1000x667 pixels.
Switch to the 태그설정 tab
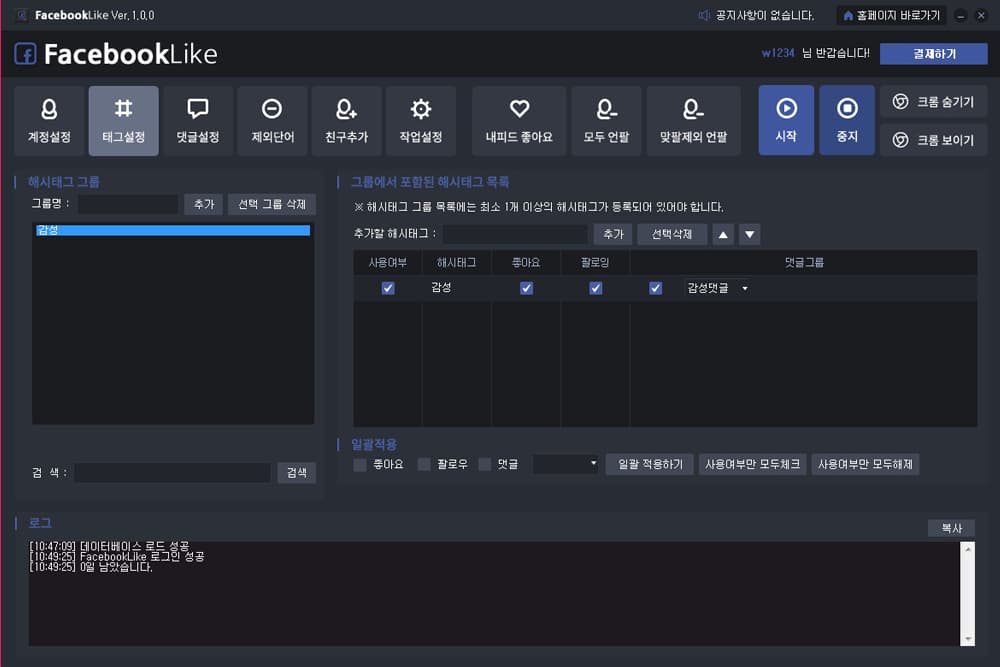[124, 121]
